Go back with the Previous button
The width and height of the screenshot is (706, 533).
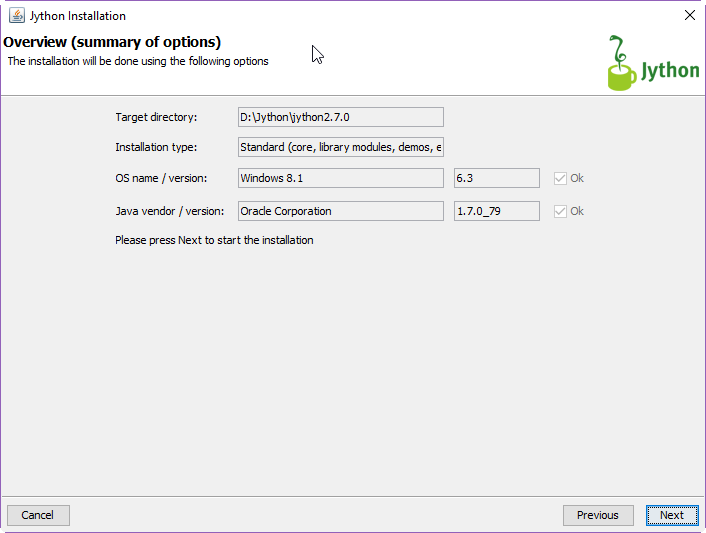598,515
